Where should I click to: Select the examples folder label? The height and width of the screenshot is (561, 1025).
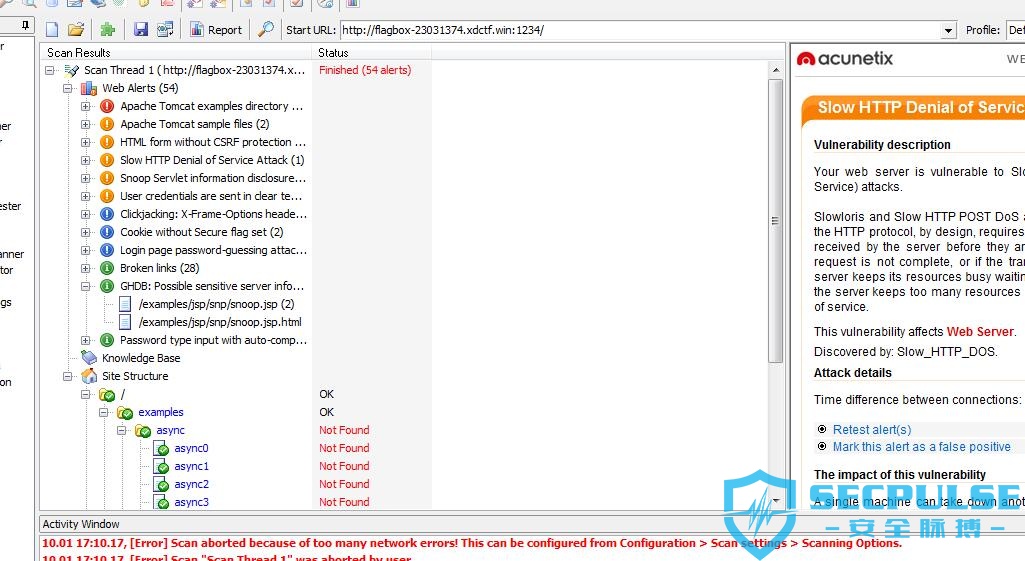(x=161, y=412)
